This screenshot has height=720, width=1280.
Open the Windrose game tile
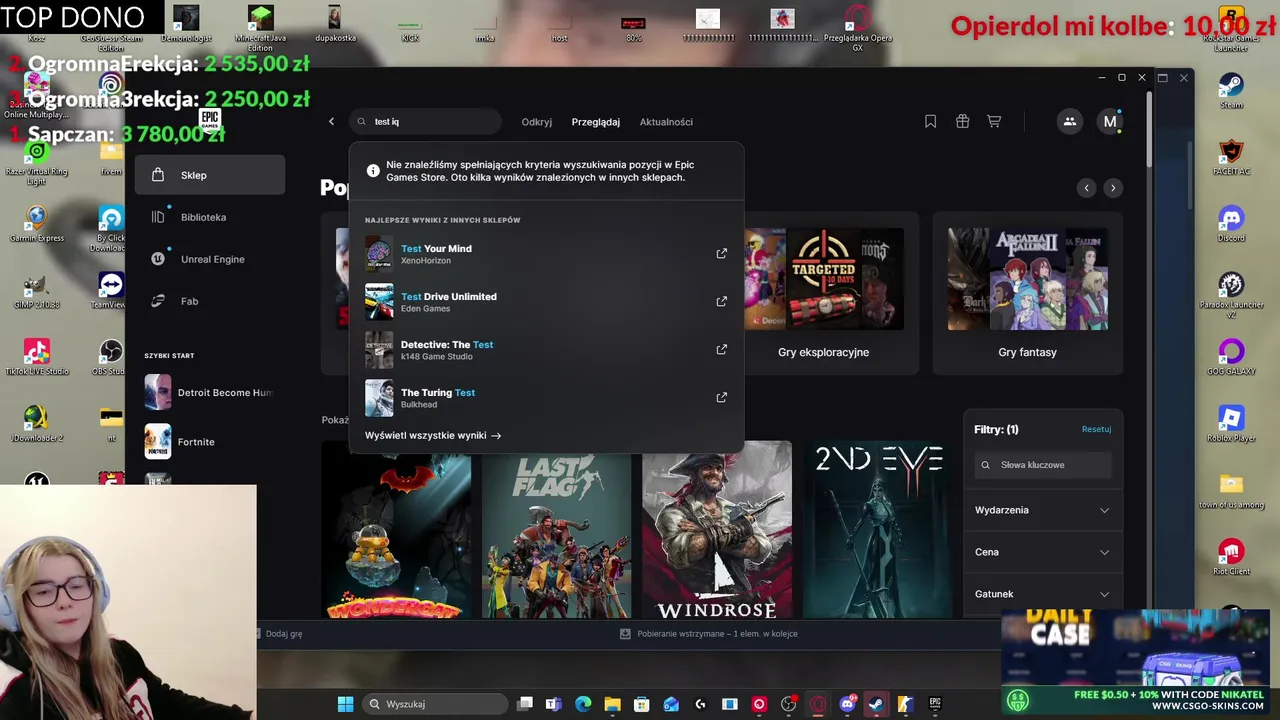(717, 530)
